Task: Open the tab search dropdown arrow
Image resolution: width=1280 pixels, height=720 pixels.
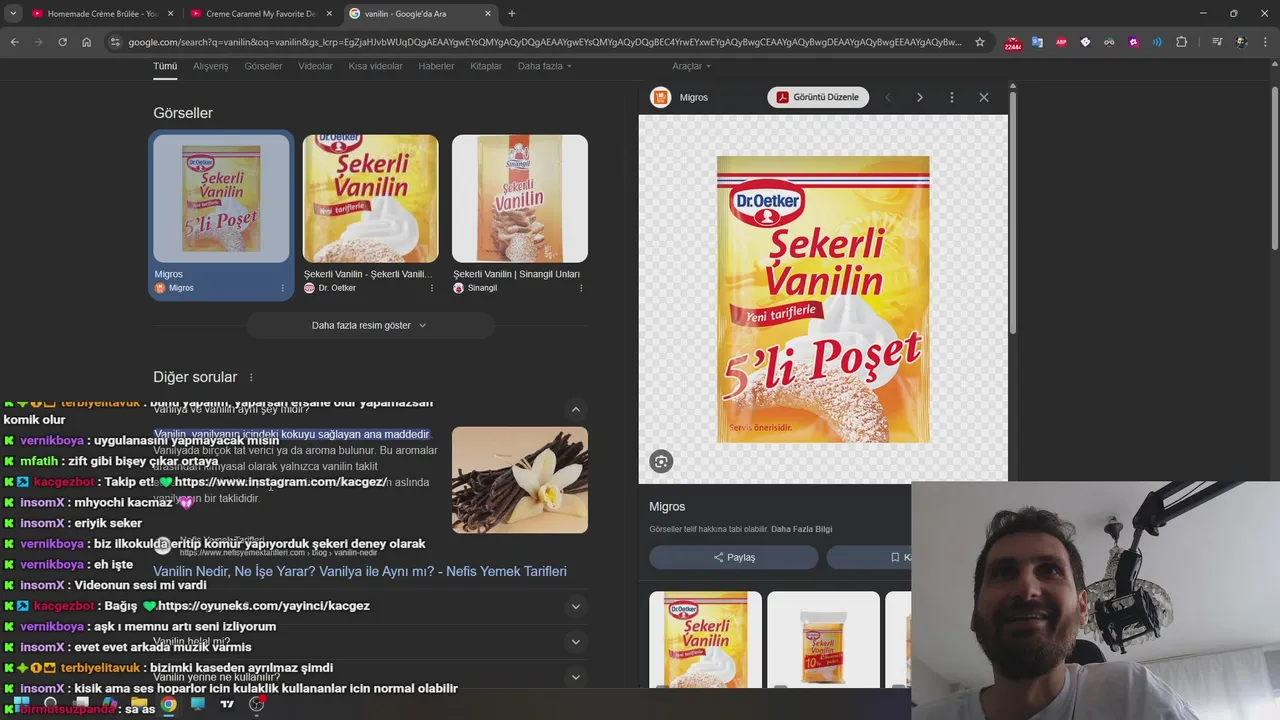Action: click(13, 13)
